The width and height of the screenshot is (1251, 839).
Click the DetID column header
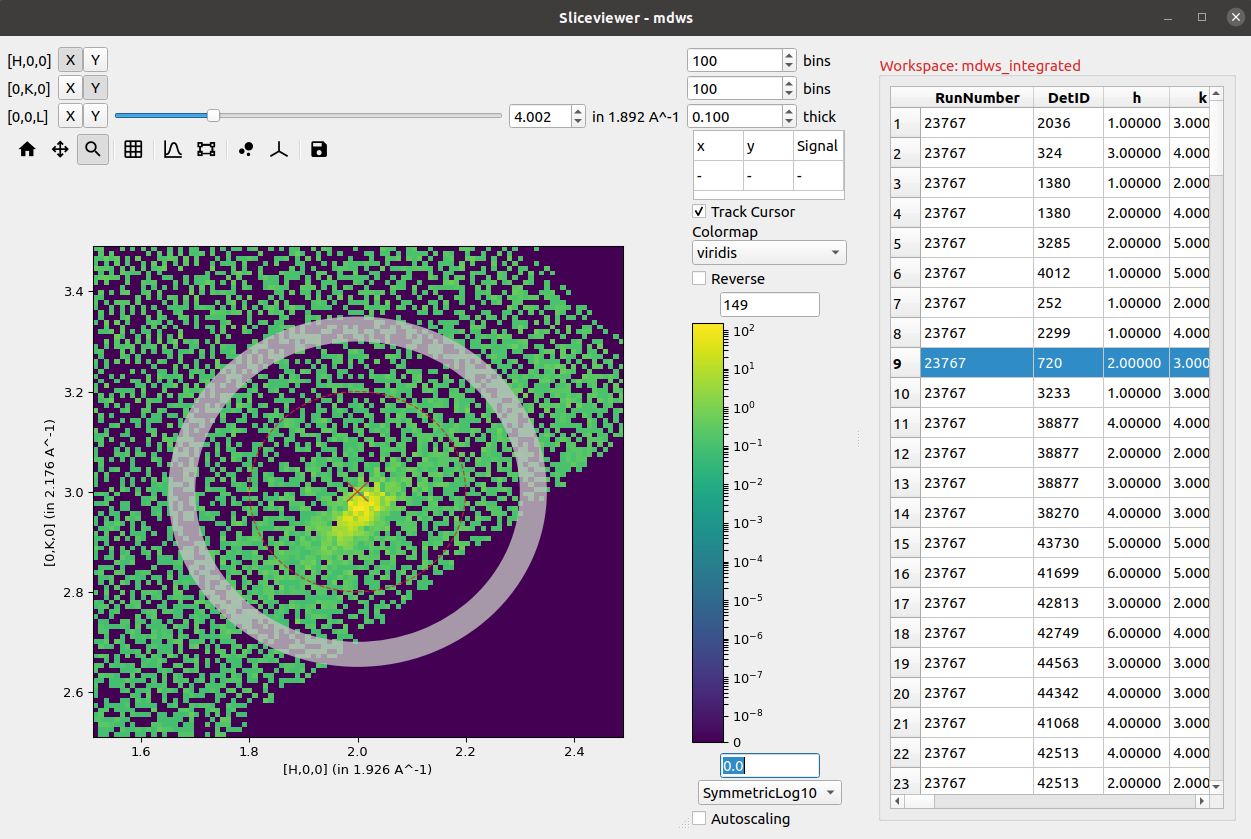point(1068,97)
